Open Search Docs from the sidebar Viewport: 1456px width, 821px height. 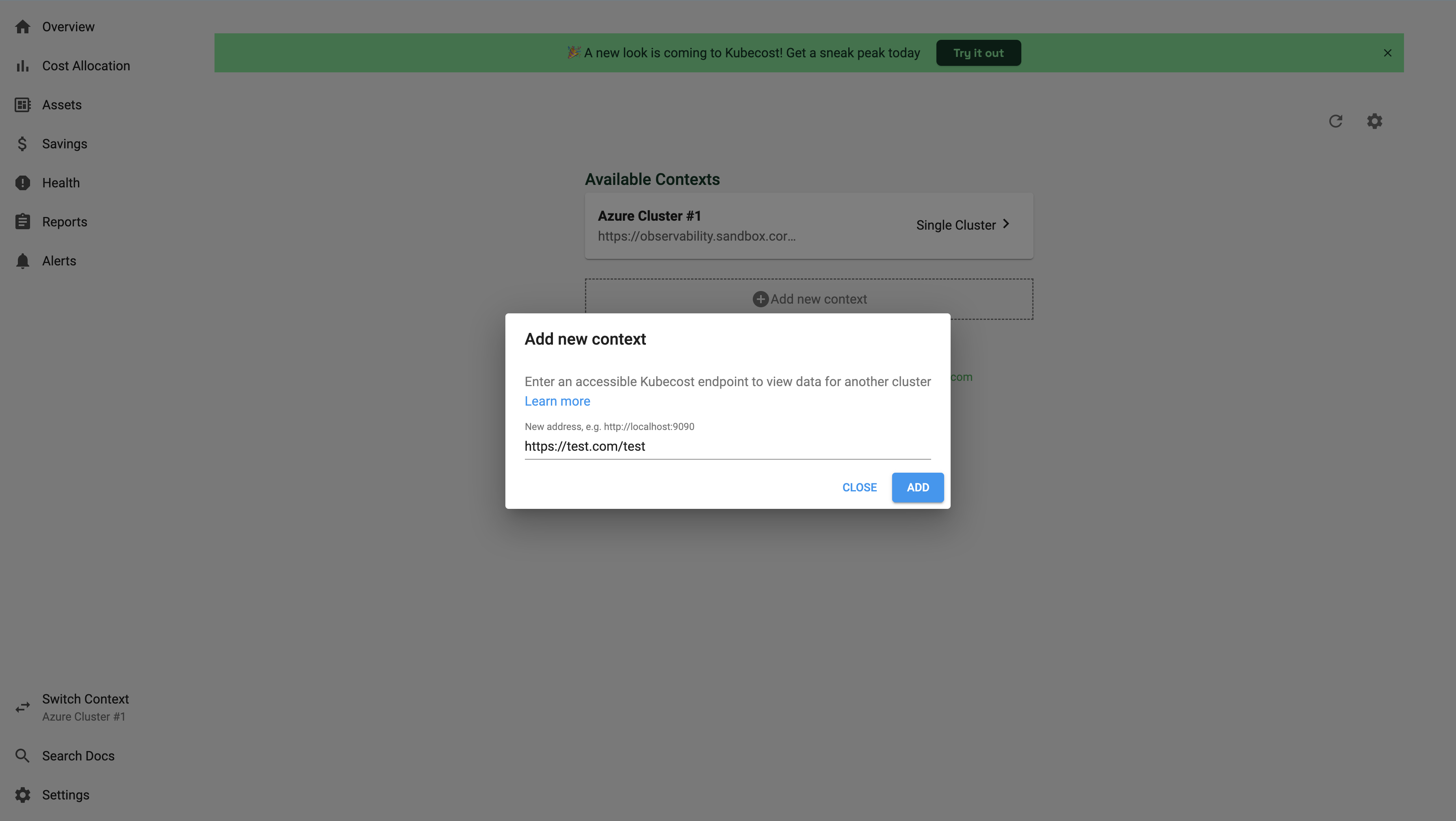point(78,756)
